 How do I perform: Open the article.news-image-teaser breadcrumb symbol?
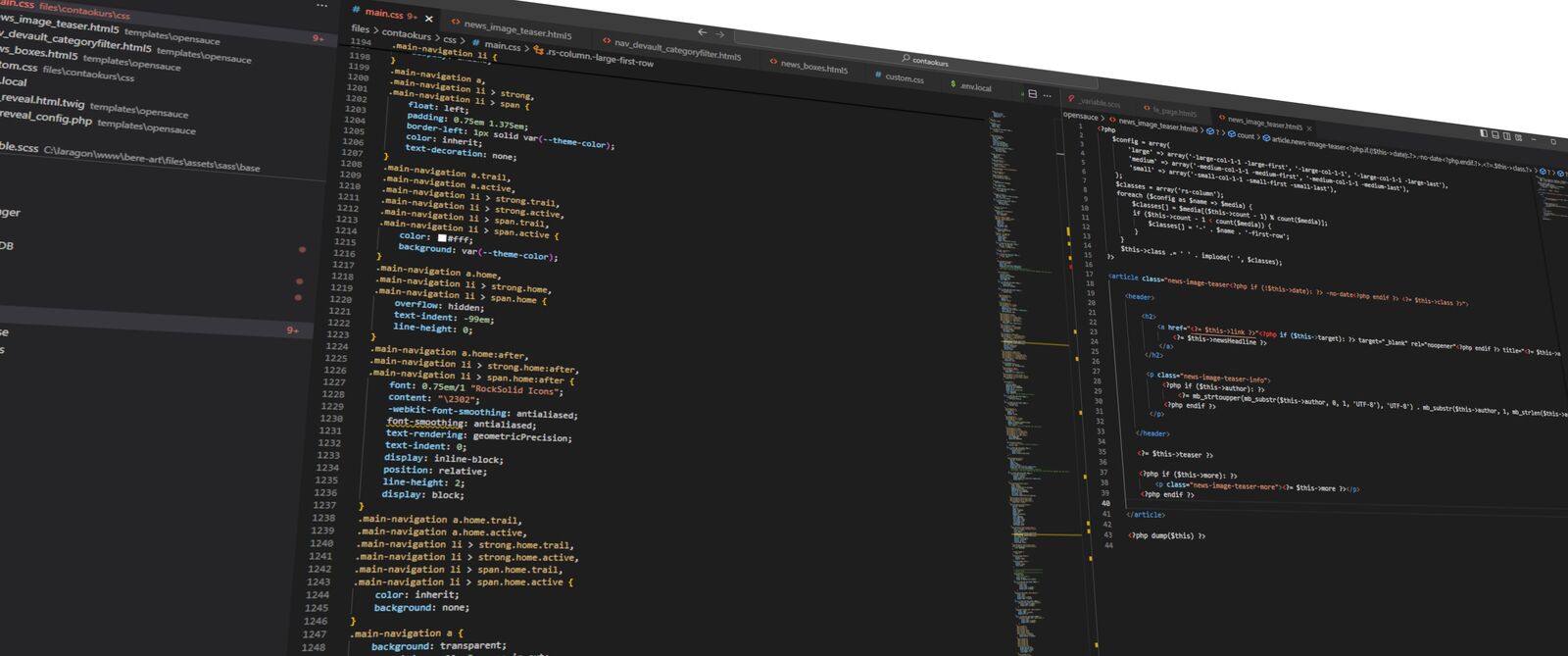(x=1397, y=154)
